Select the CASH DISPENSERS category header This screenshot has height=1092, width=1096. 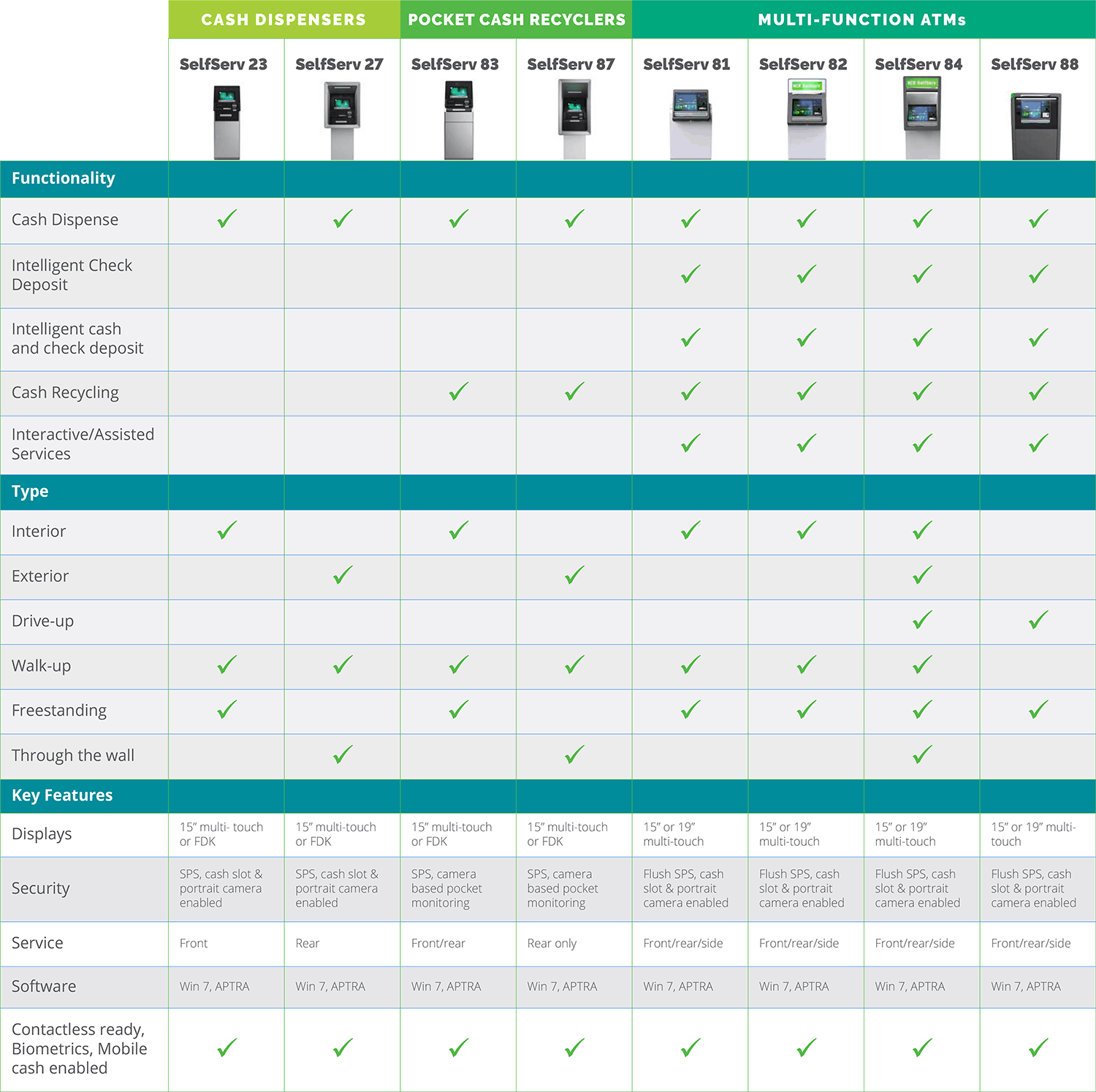pyautogui.click(x=284, y=20)
